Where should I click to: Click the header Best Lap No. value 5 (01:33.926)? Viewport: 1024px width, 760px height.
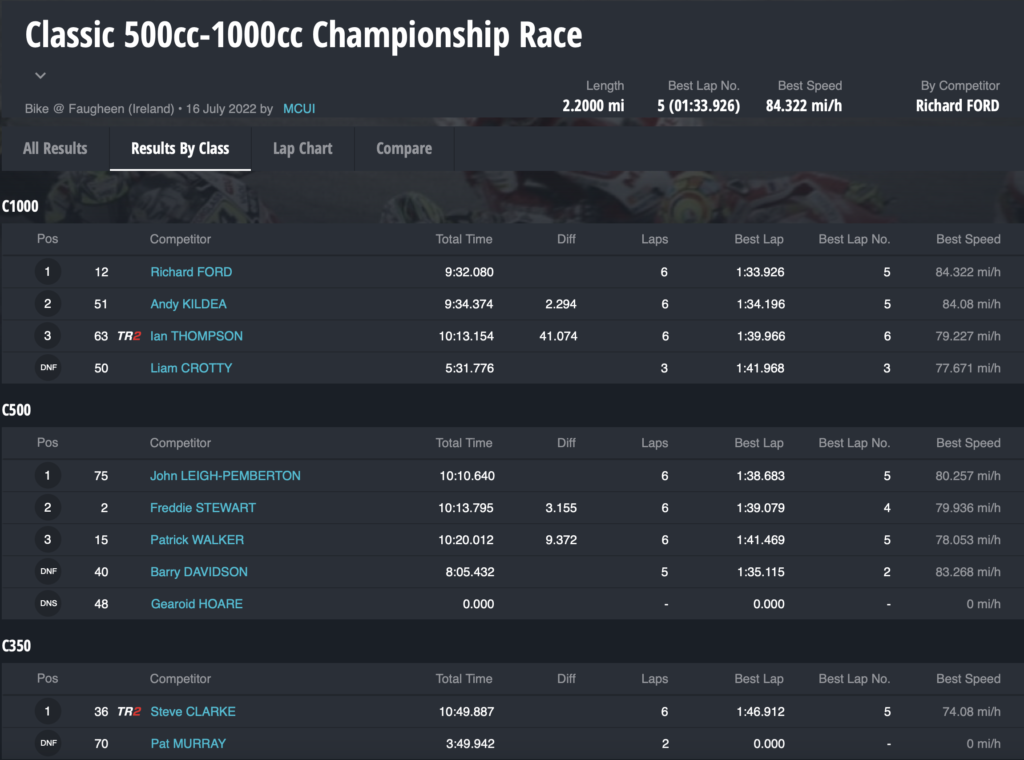(x=698, y=106)
